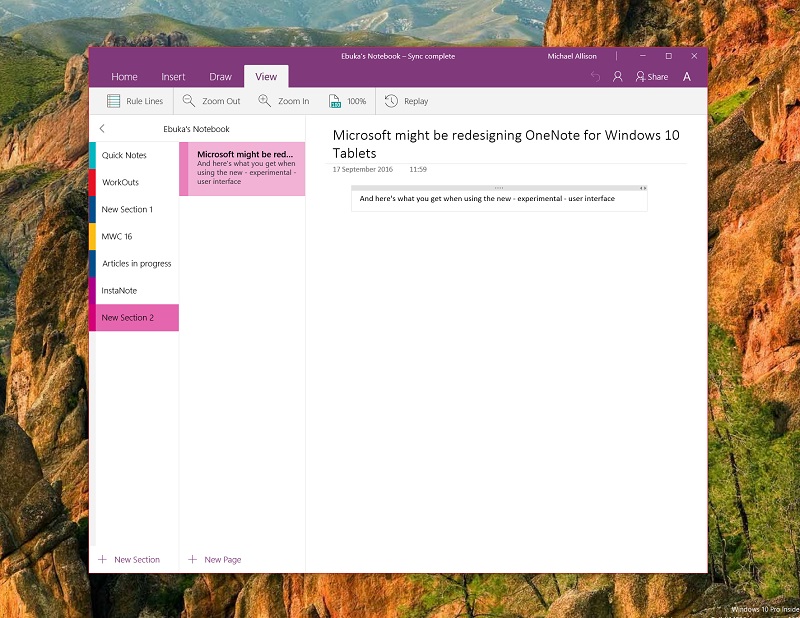Reset zoom with the 100% icon
The height and width of the screenshot is (618, 800).
tap(335, 101)
